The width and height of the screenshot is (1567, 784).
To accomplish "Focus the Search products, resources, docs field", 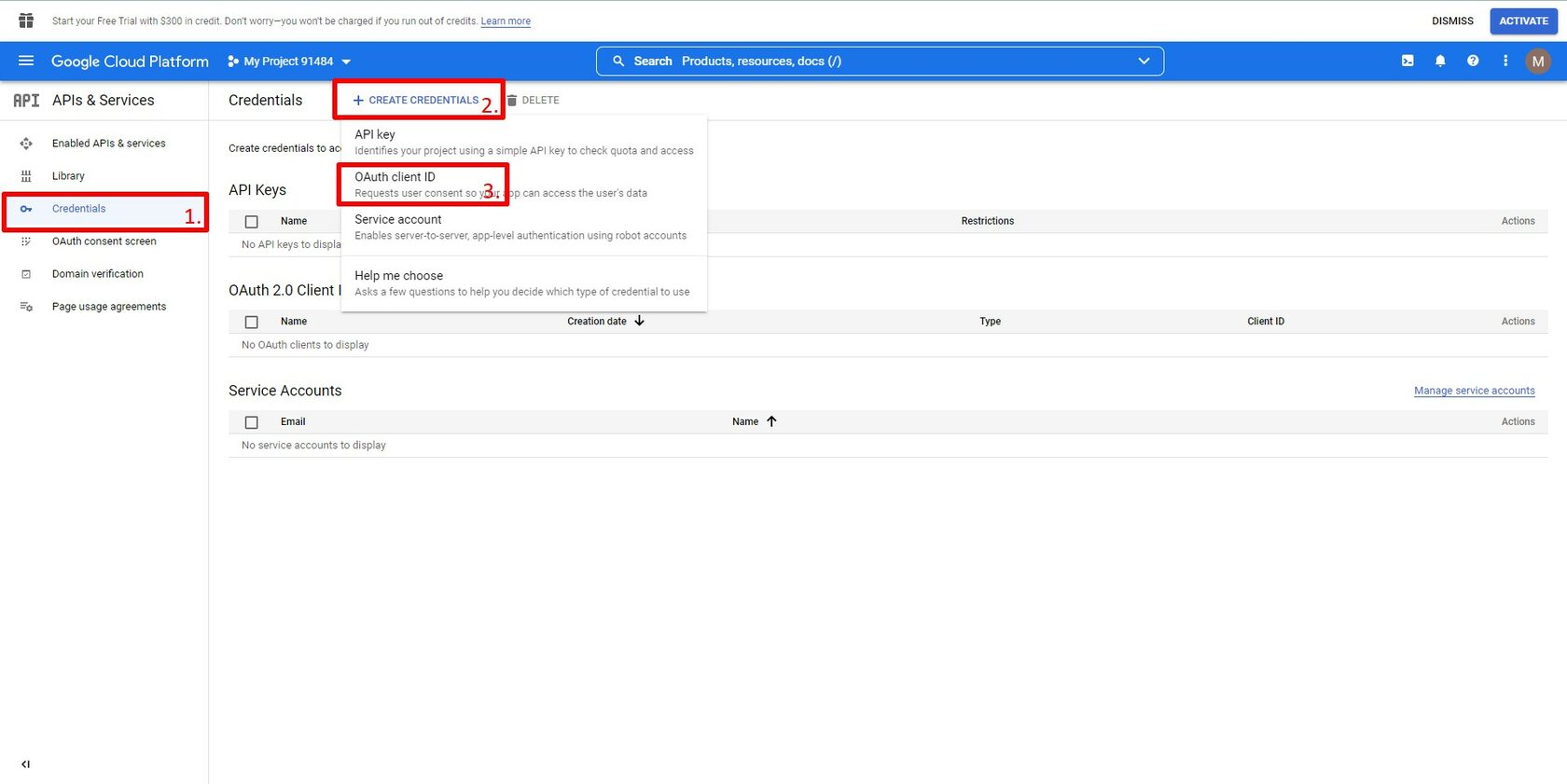I will pyautogui.click(x=880, y=61).
